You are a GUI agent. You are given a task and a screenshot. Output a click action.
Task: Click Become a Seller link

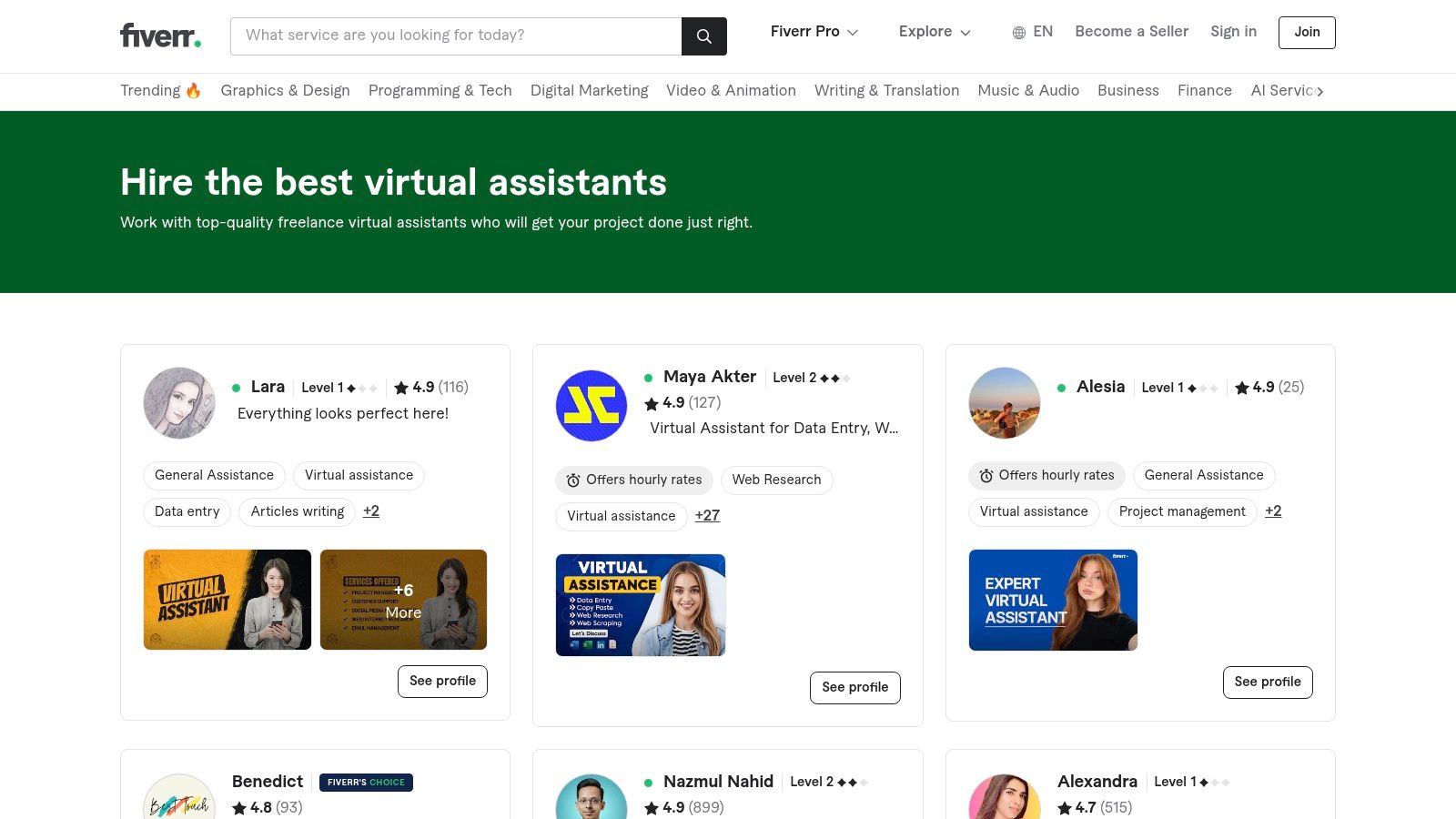(x=1131, y=32)
